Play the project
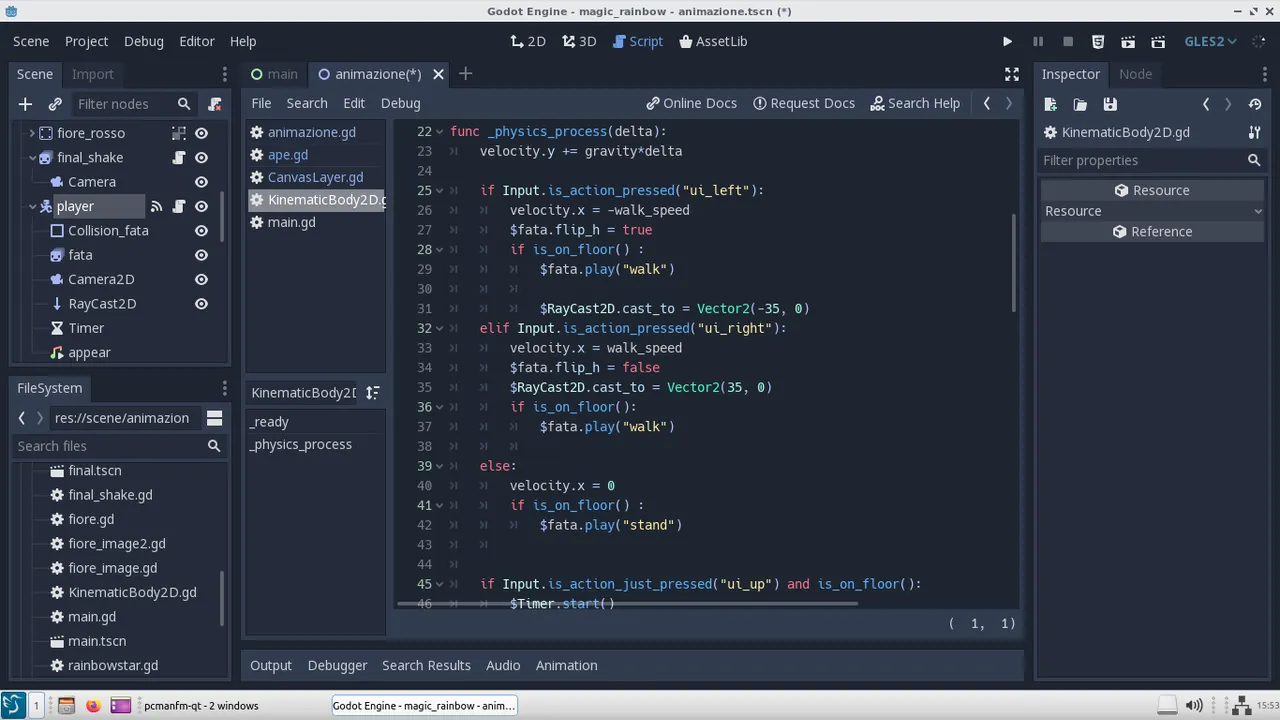 click(1007, 41)
